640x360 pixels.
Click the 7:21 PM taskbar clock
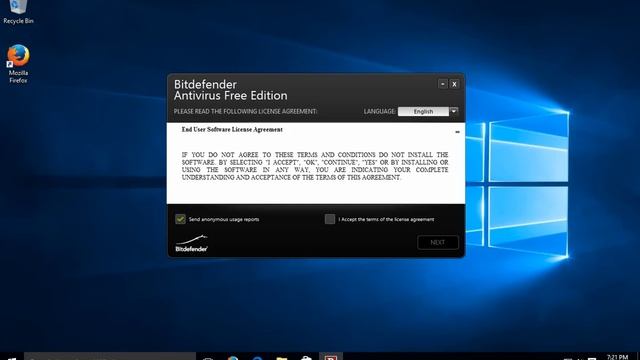617,357
